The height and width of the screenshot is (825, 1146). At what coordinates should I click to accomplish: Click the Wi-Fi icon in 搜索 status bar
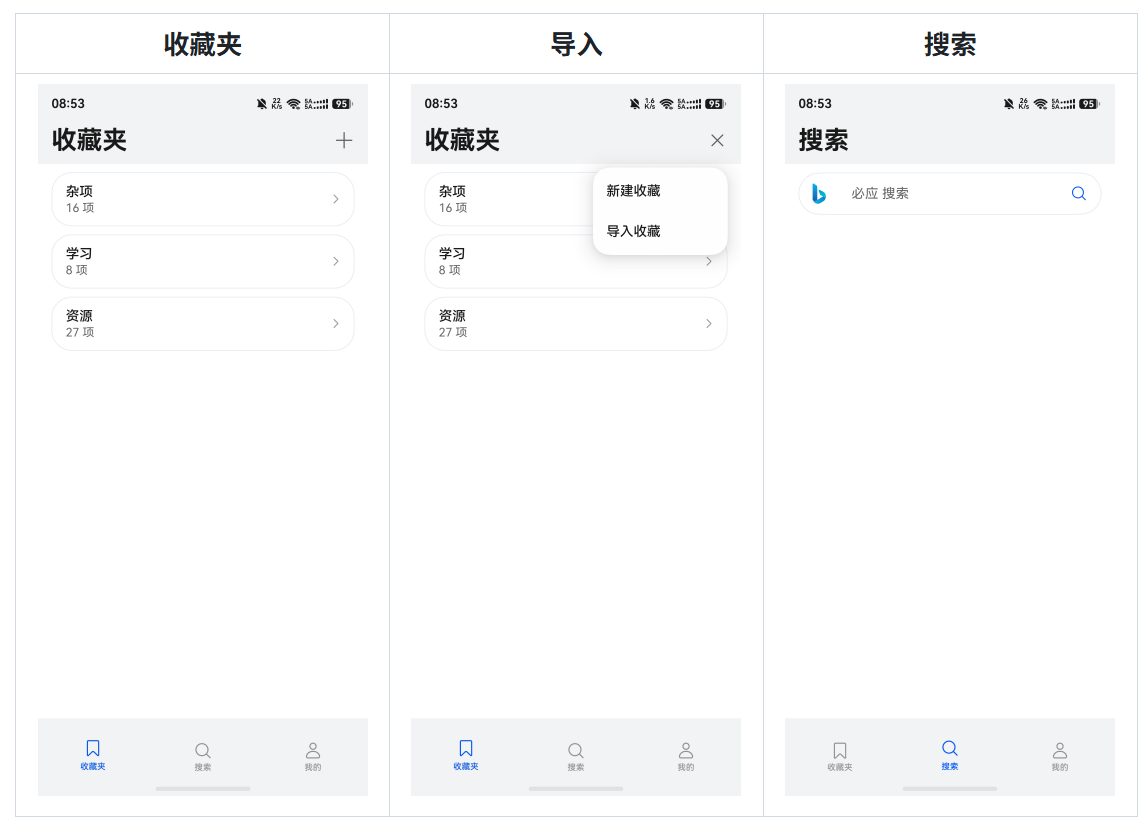1041,104
